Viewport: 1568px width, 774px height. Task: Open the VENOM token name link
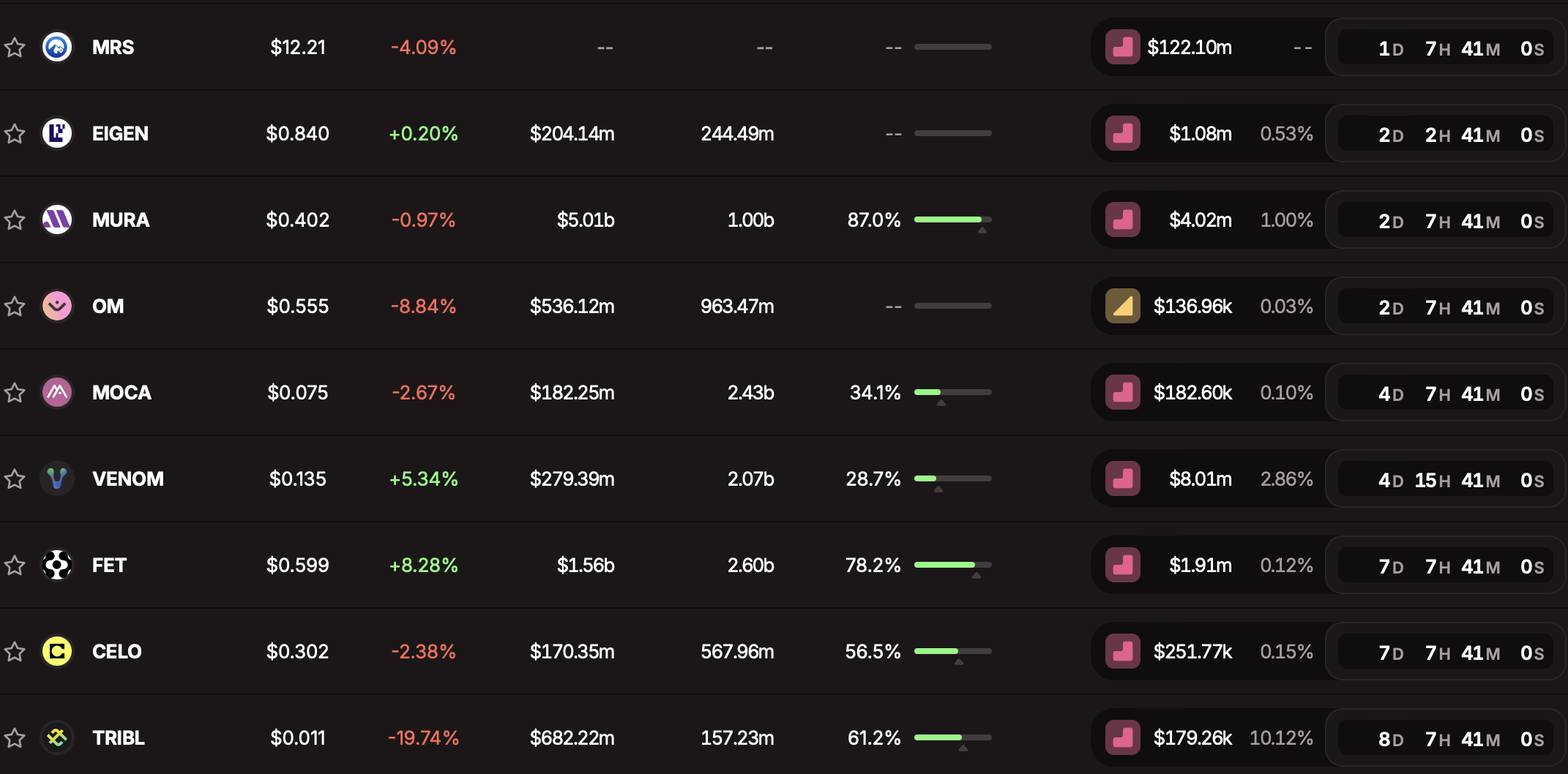tap(128, 479)
